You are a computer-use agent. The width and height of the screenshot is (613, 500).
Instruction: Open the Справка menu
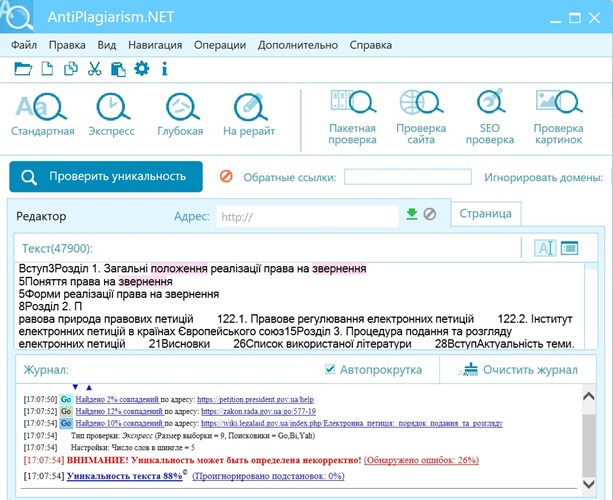point(371,45)
